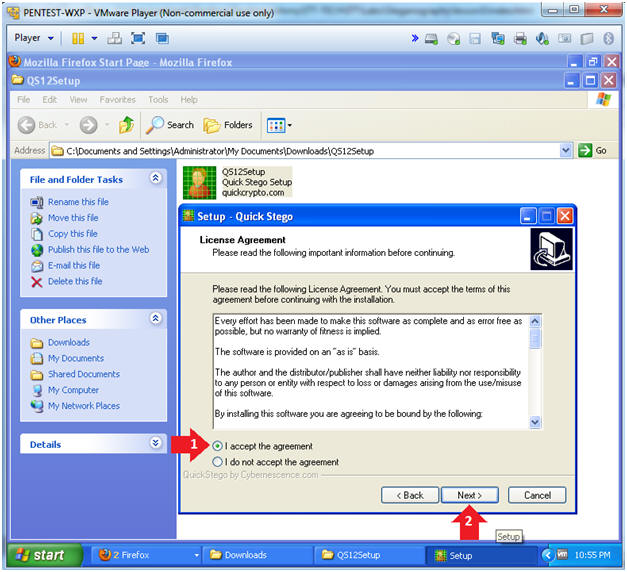This screenshot has height=572, width=627.
Task: Click the VMware network adapter icon
Action: point(498,39)
